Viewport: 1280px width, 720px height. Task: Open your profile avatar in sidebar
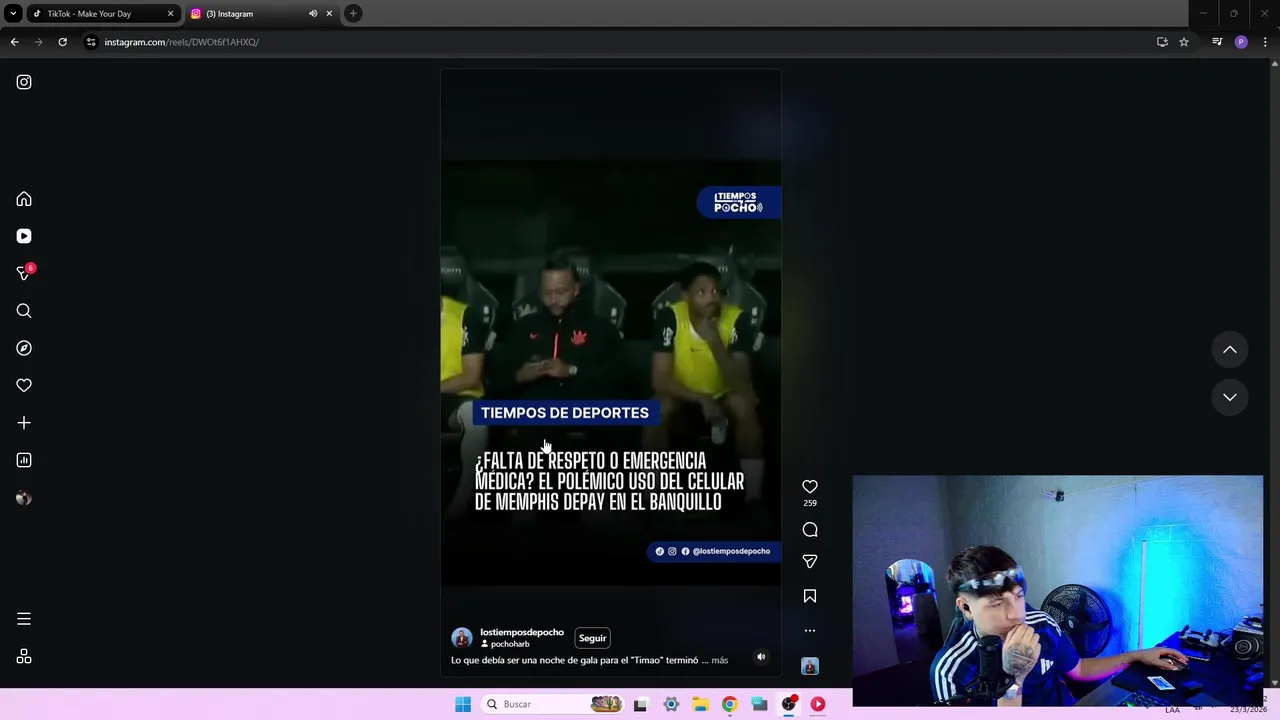[x=24, y=498]
